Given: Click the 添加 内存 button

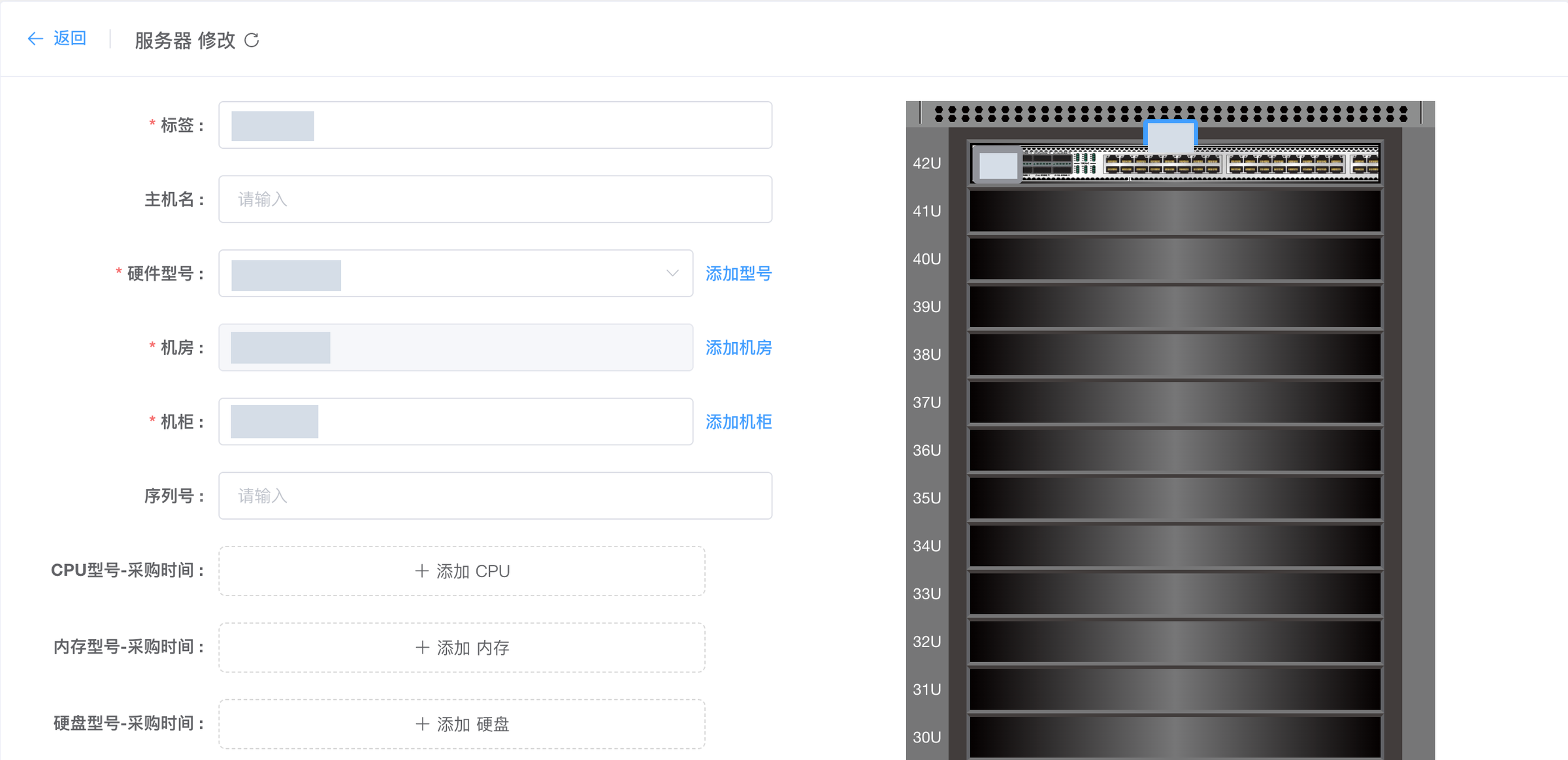Looking at the screenshot, I should [462, 648].
